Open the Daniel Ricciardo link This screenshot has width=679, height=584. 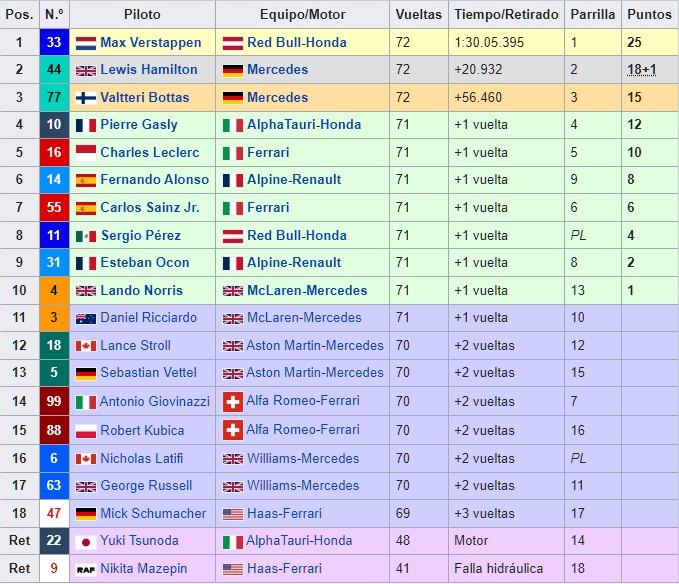click(149, 317)
